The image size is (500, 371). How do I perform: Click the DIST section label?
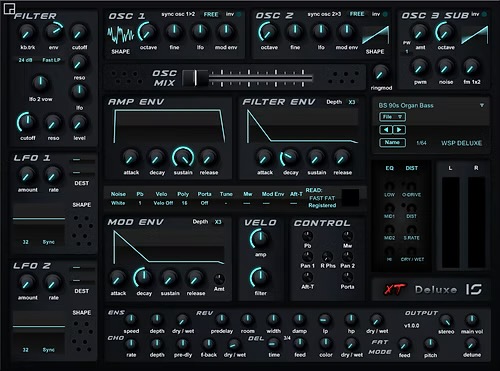click(412, 168)
